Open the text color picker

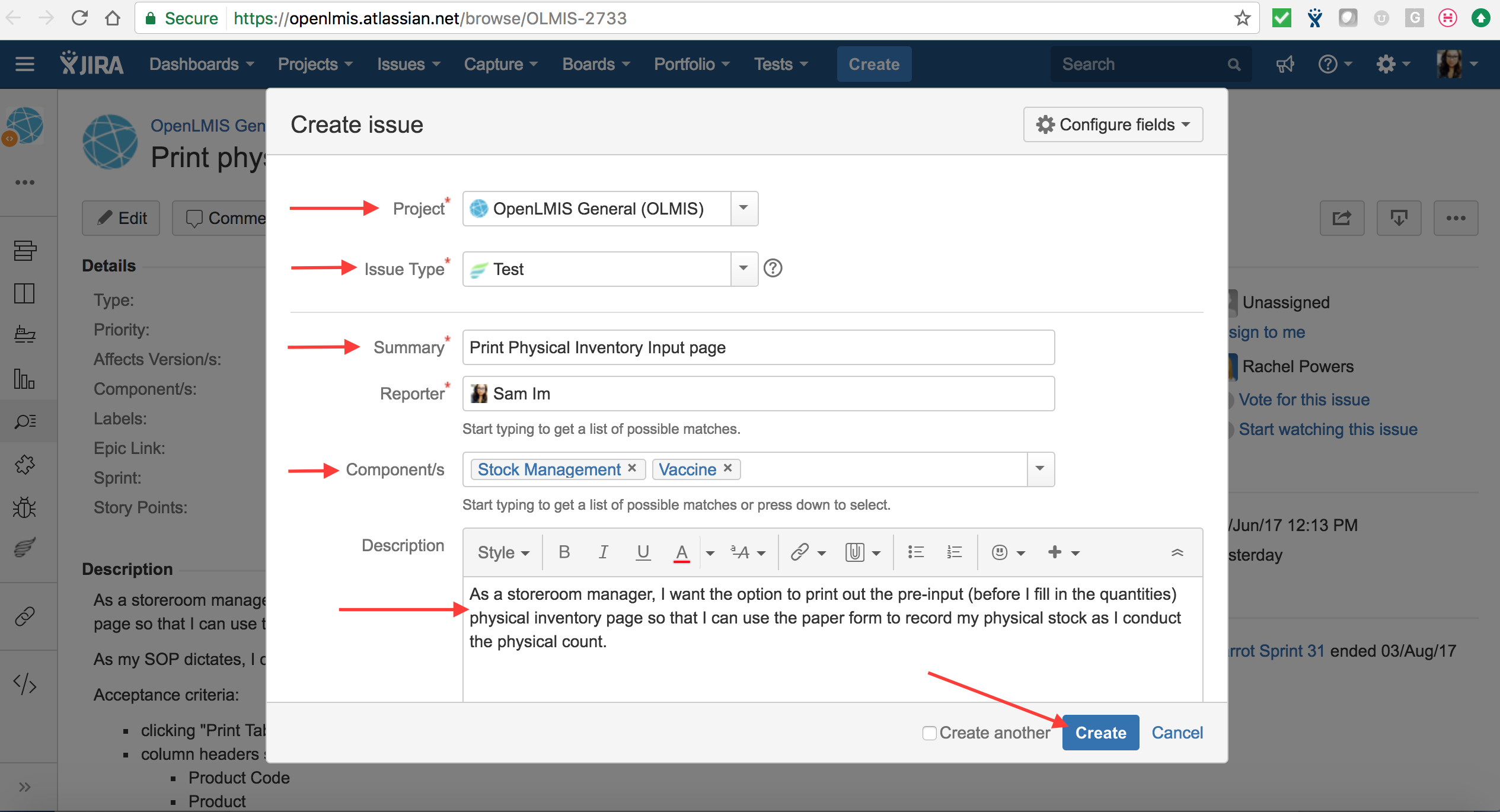click(x=710, y=552)
